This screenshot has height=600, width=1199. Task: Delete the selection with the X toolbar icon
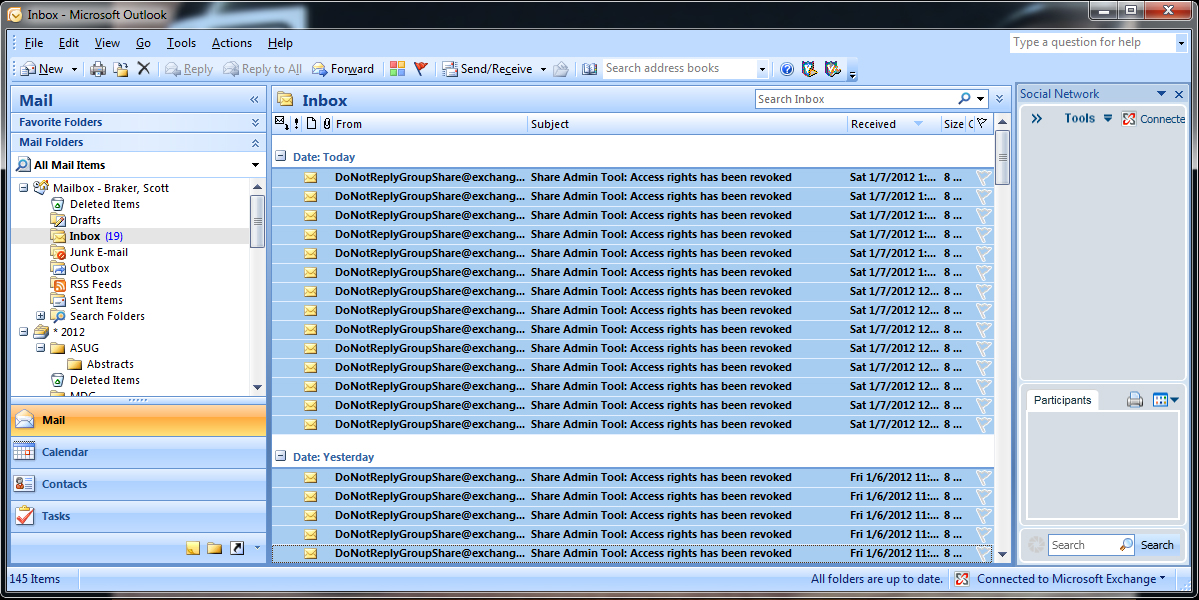(143, 69)
